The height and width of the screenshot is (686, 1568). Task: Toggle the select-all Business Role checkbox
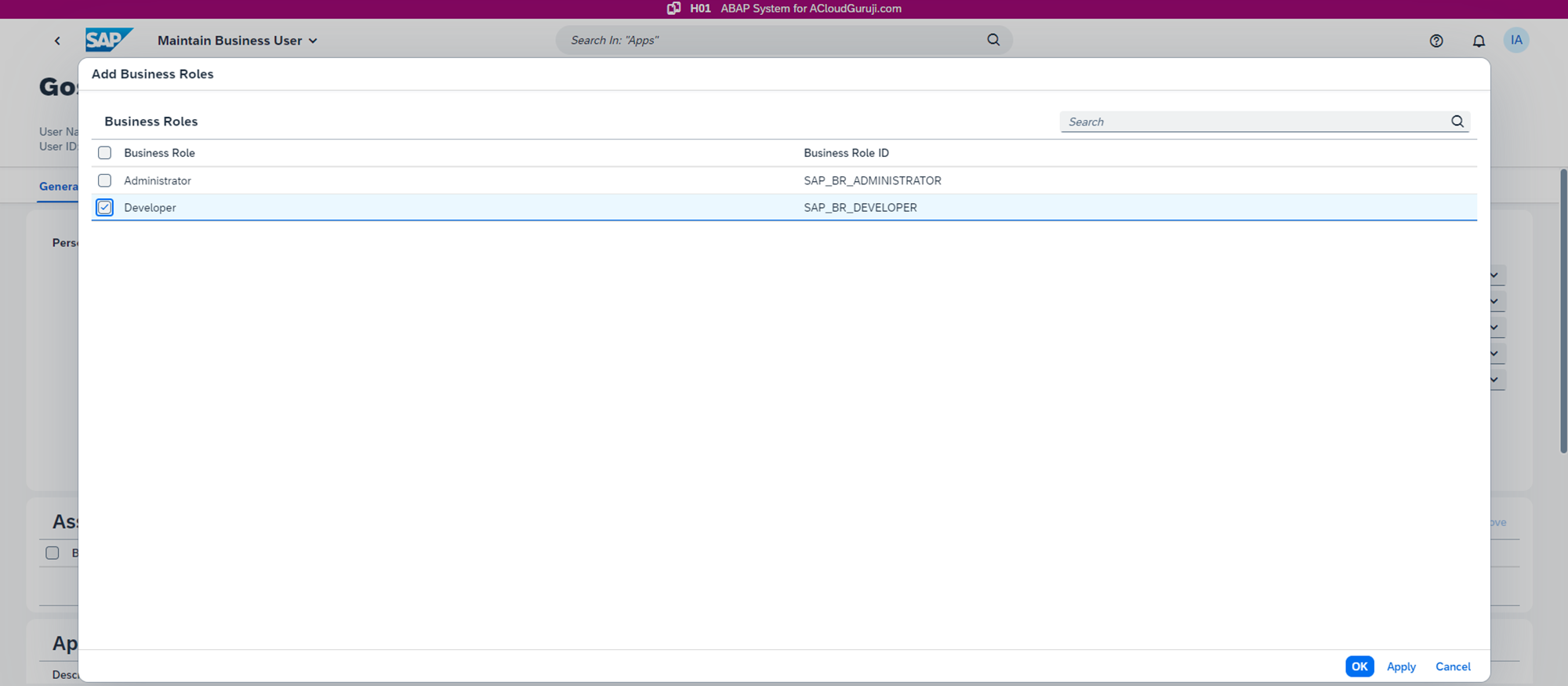[x=105, y=153]
